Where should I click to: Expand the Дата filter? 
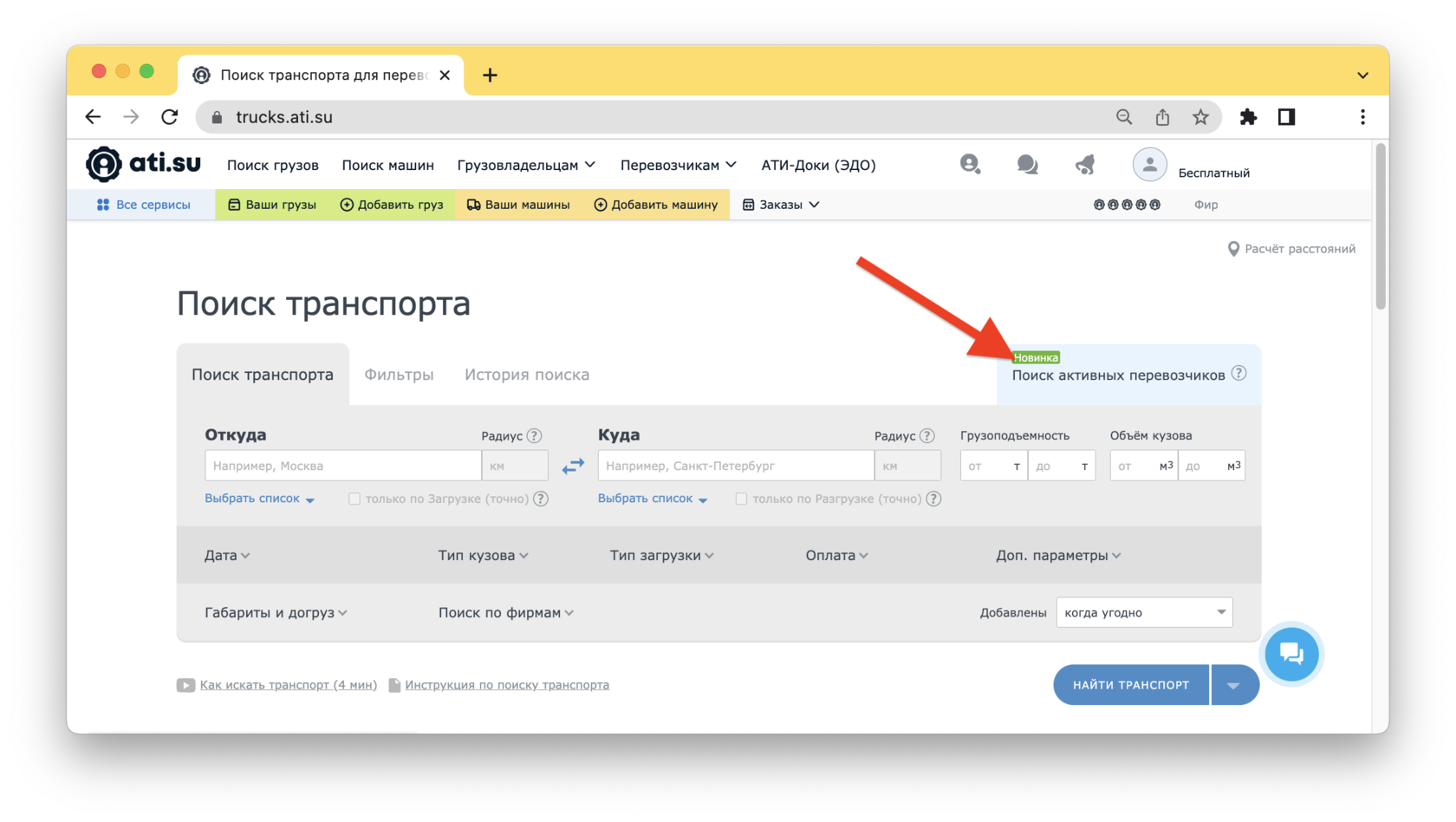227,555
